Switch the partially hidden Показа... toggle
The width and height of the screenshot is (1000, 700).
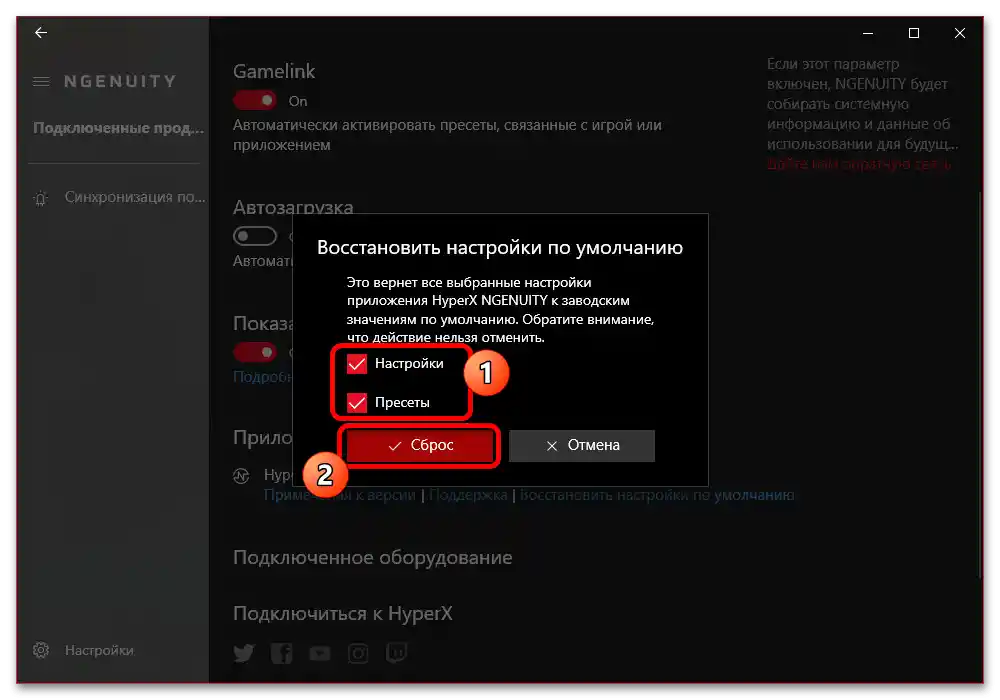[x=254, y=352]
